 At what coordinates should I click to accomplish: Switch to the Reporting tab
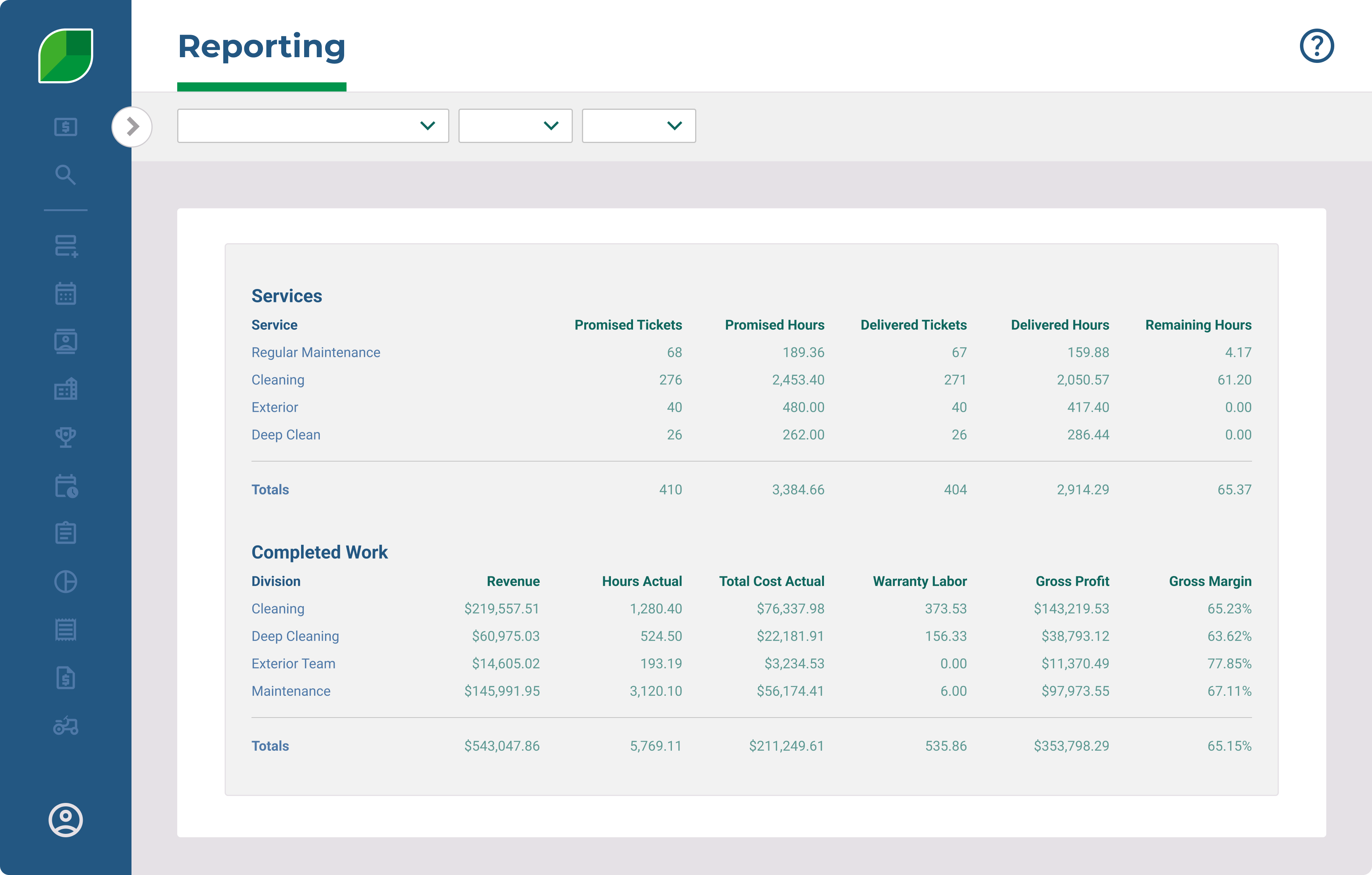pos(261,48)
